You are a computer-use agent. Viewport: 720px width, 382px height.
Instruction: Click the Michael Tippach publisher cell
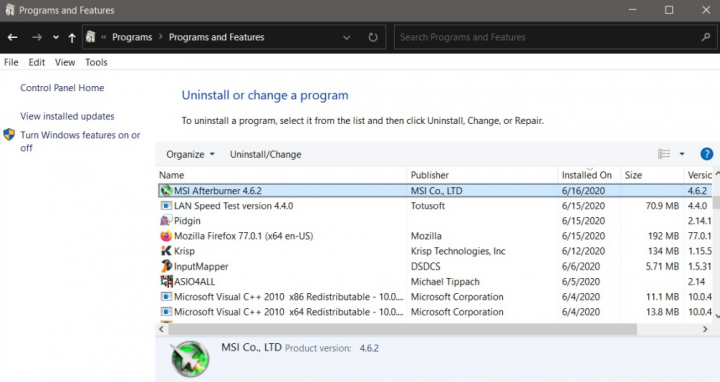[x=445, y=281]
